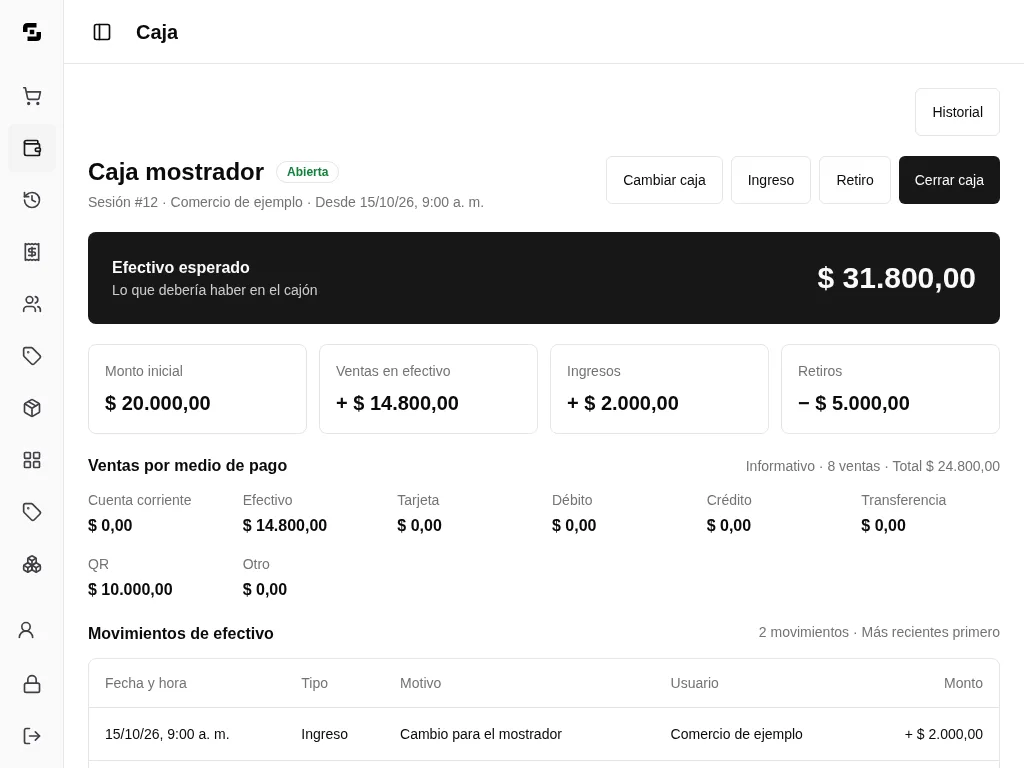Click the Movimientos de efectivo heading
Viewport: 1024px width, 768px height.
(181, 633)
